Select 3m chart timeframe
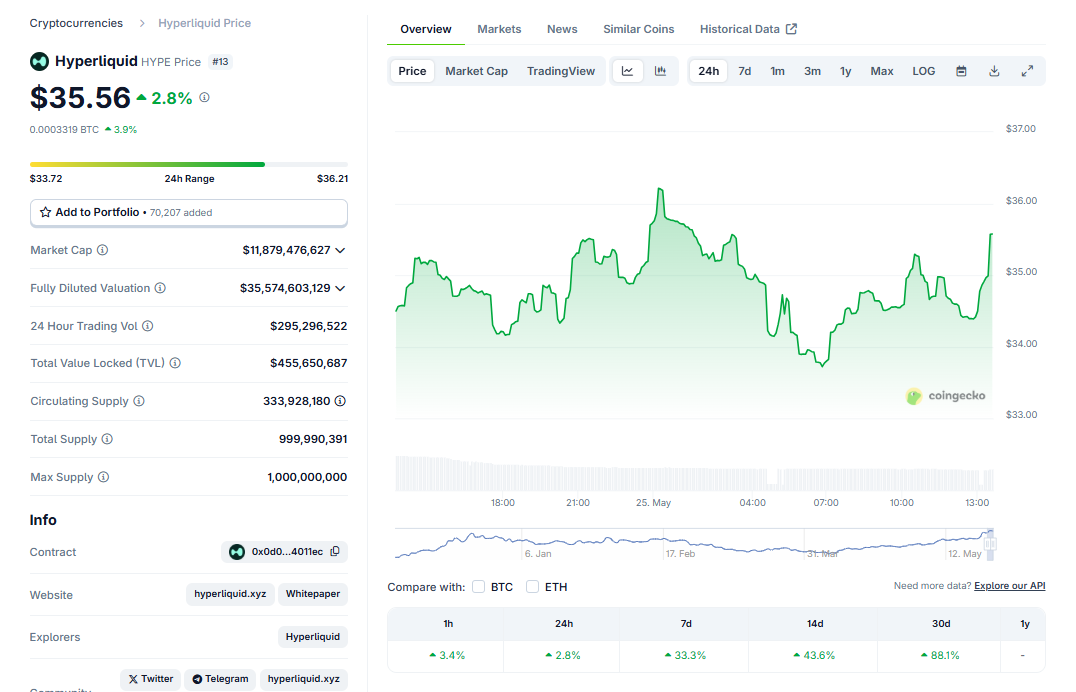The height and width of the screenshot is (692, 1076). (812, 71)
